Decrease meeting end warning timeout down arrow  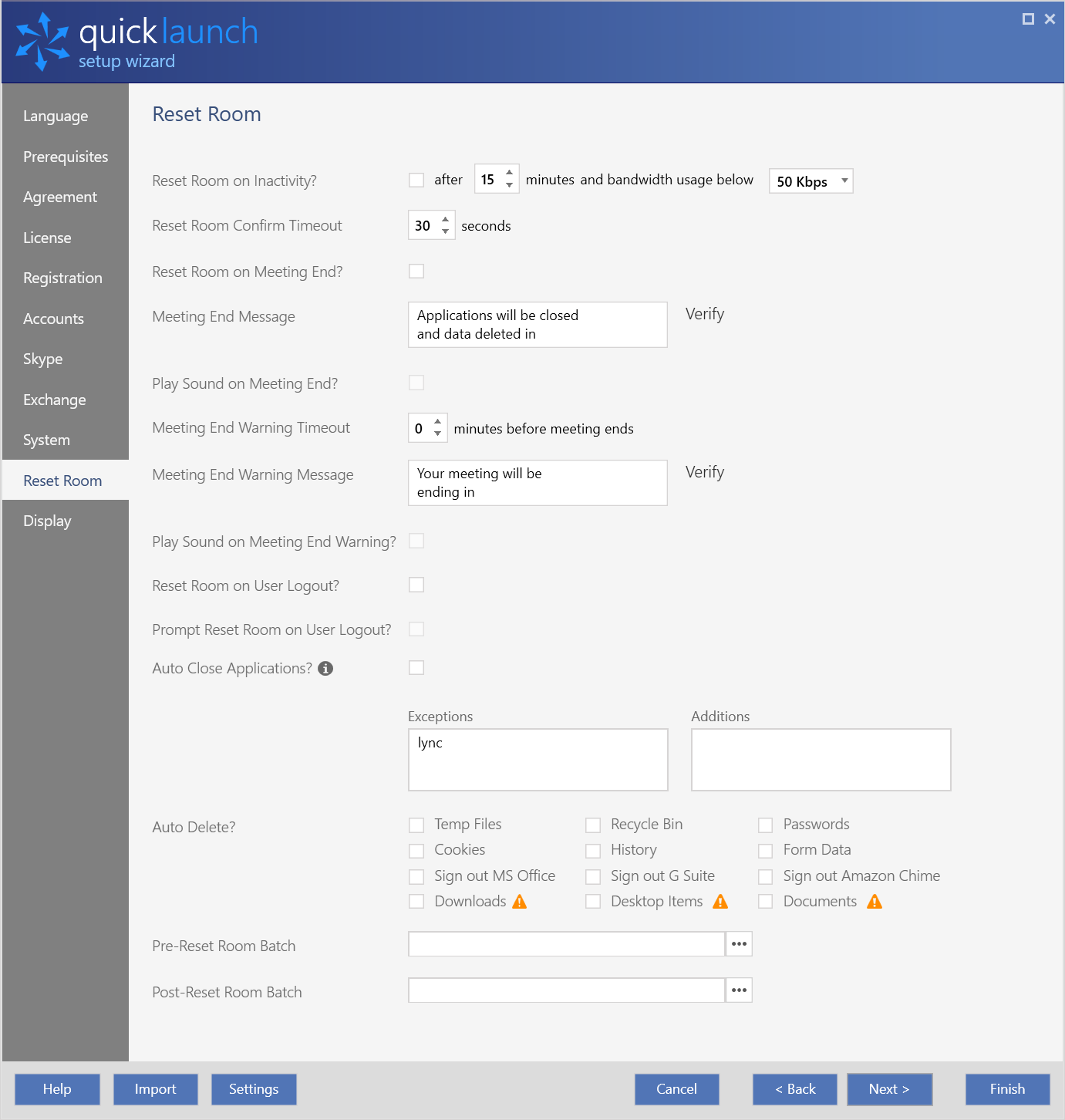tap(437, 434)
